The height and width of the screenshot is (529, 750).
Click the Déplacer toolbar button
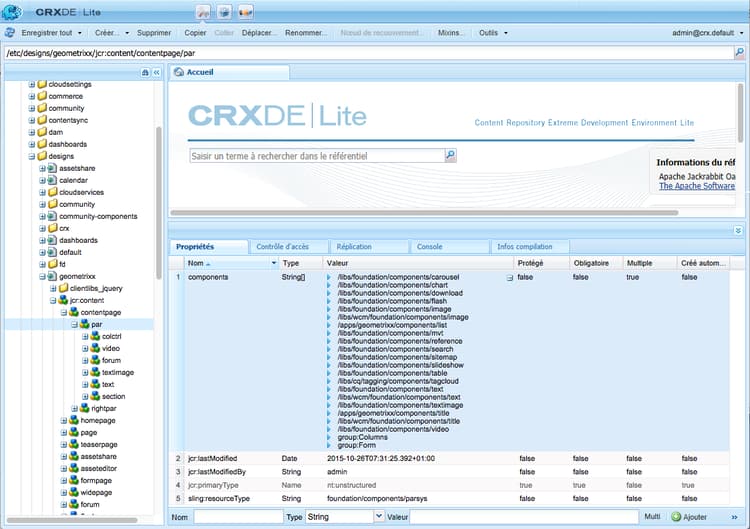(259, 33)
